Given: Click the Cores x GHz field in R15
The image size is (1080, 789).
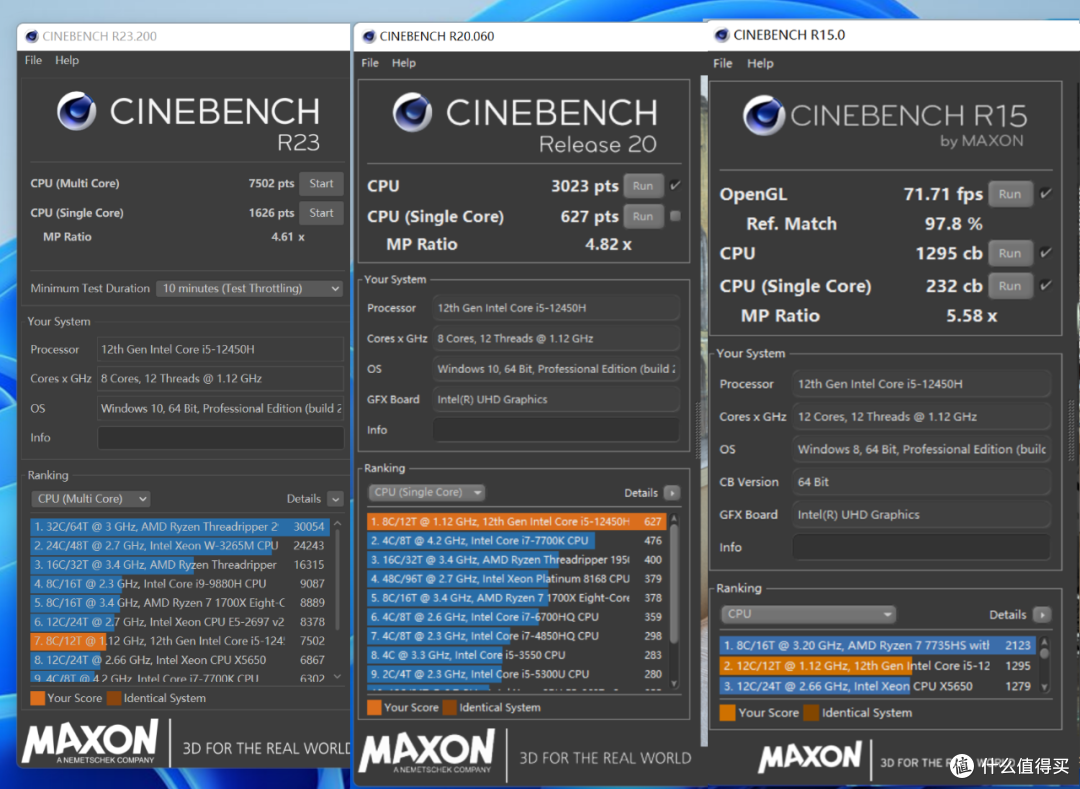Looking at the screenshot, I should [x=921, y=417].
